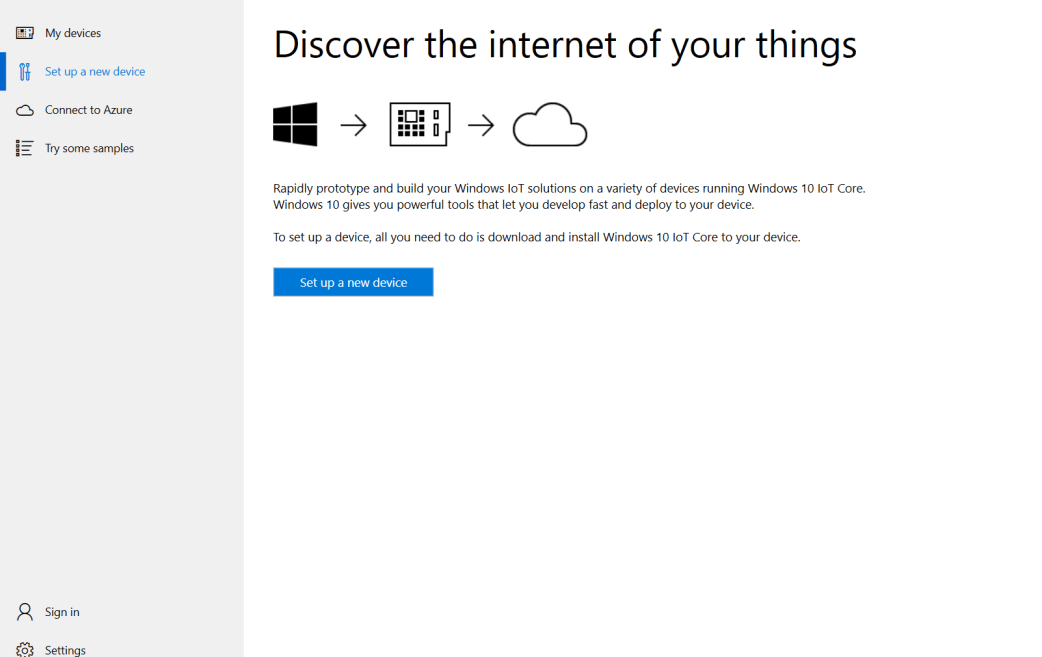The height and width of the screenshot is (657, 1042).
Task: Click the Windows logo in the diagram
Action: click(294, 123)
